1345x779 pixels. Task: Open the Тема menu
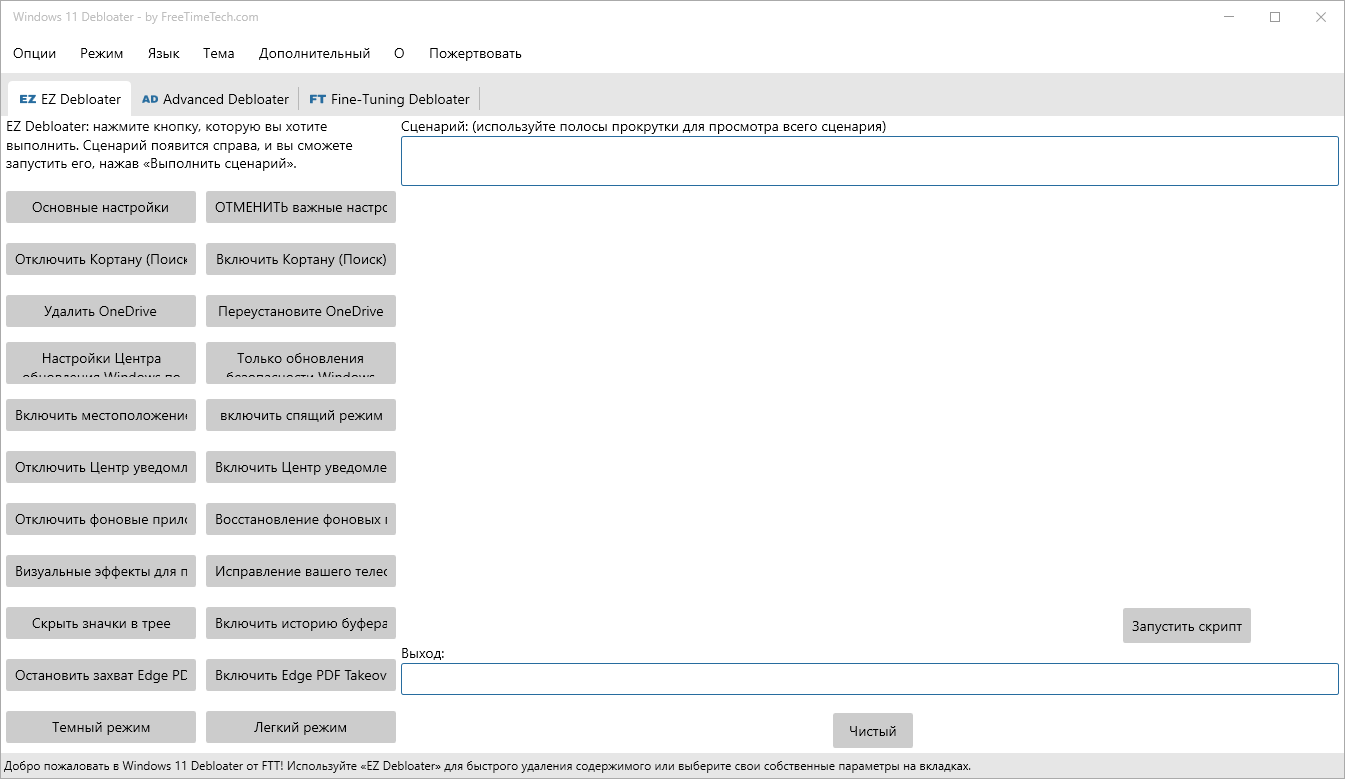tap(218, 53)
